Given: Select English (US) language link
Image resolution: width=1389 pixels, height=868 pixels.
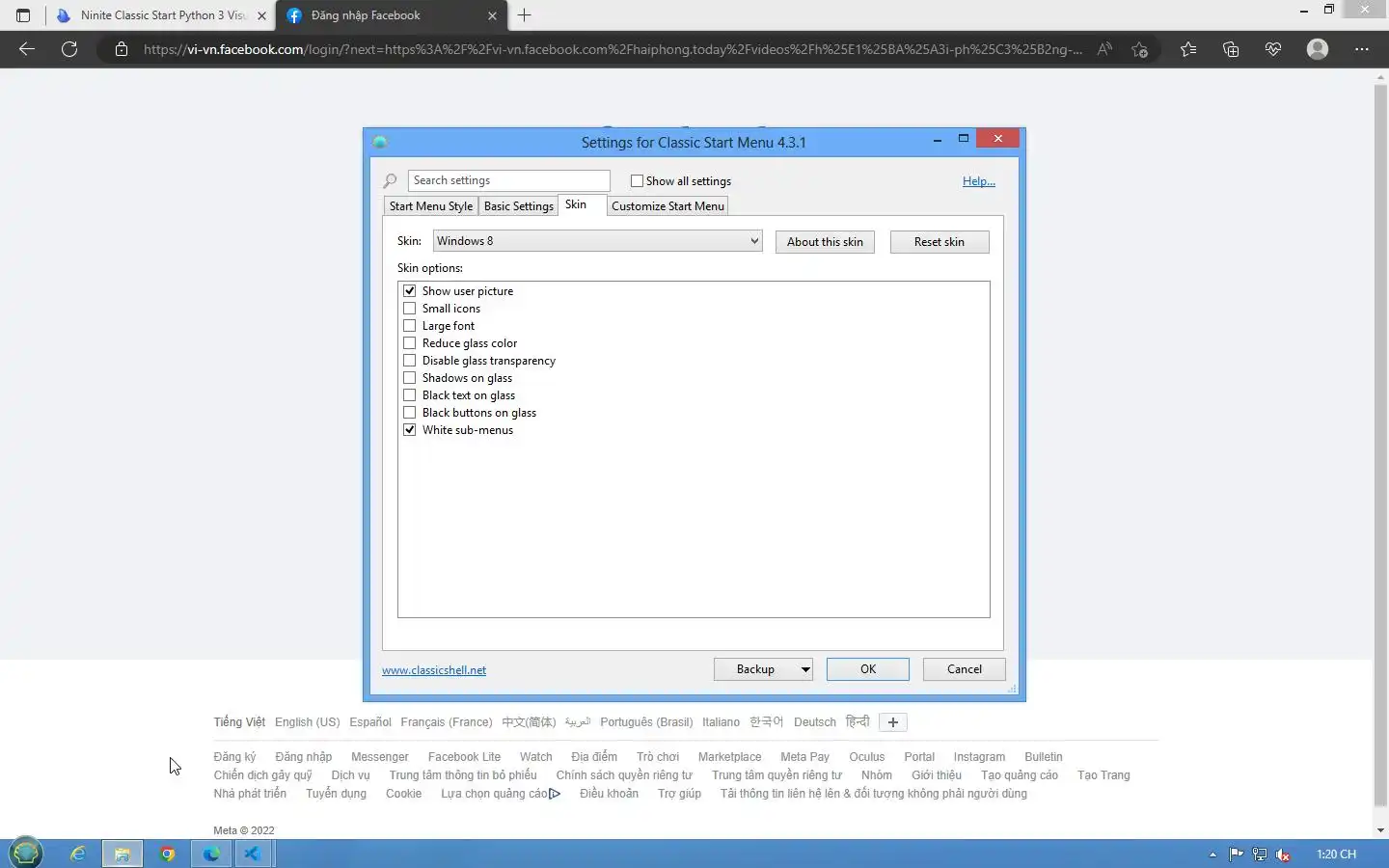Looking at the screenshot, I should pyautogui.click(x=307, y=722).
